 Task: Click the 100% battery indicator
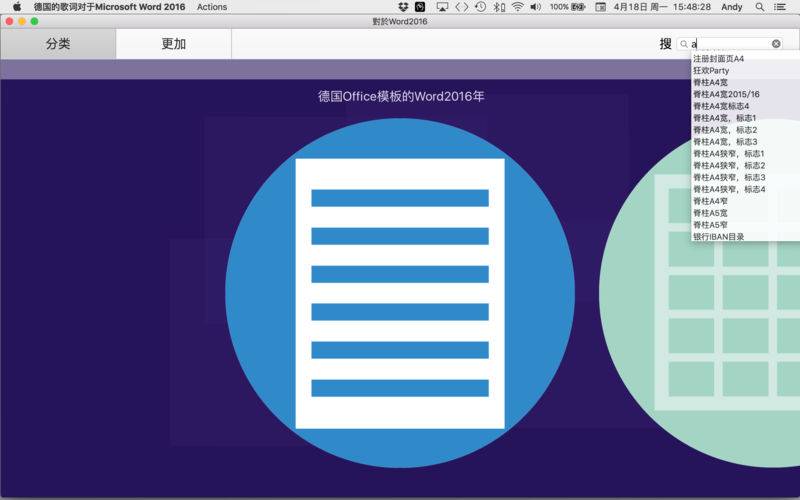click(x=567, y=7)
